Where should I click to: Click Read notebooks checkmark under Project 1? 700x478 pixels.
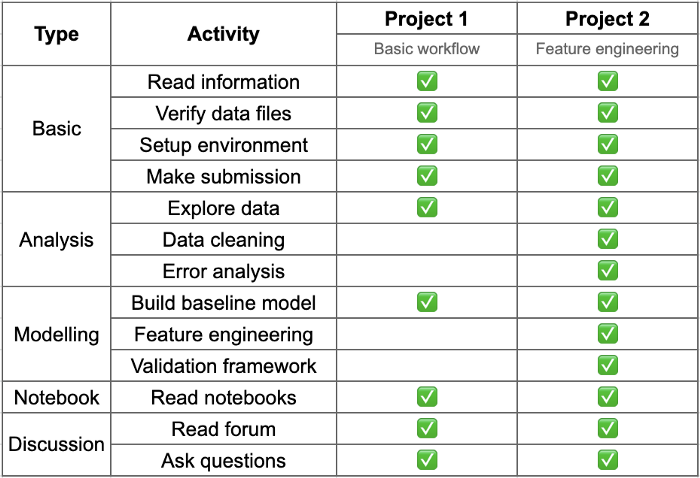(427, 397)
